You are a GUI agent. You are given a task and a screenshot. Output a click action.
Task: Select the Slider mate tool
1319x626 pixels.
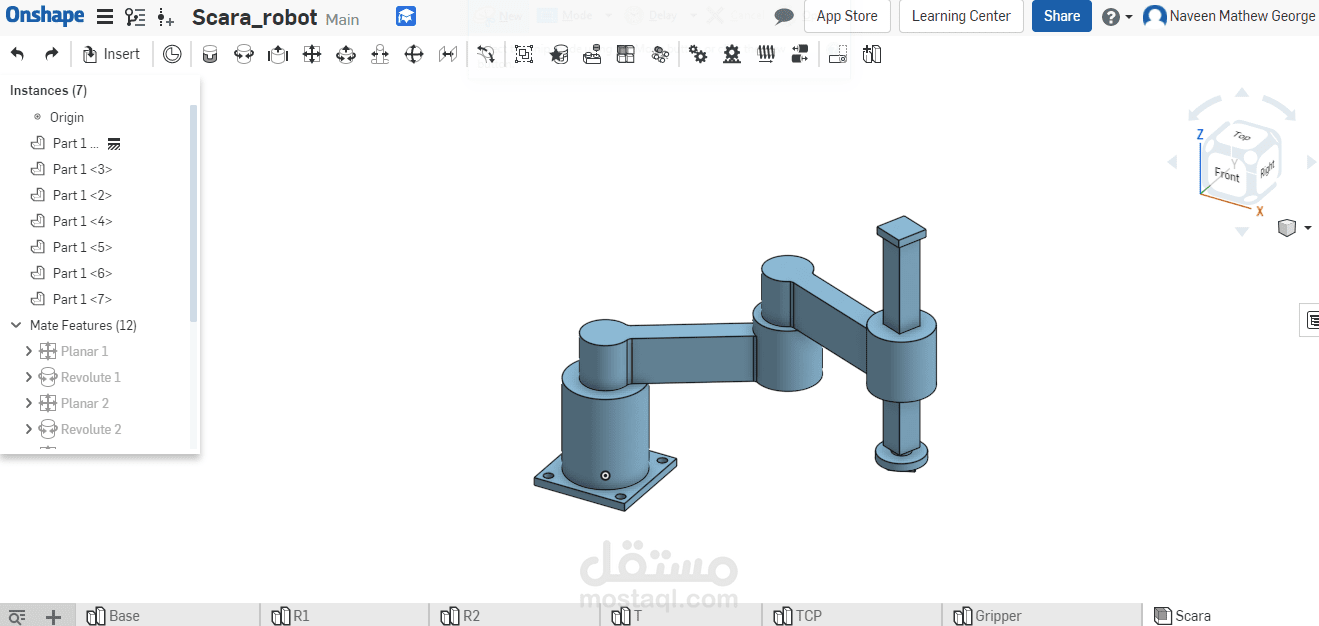pos(278,54)
